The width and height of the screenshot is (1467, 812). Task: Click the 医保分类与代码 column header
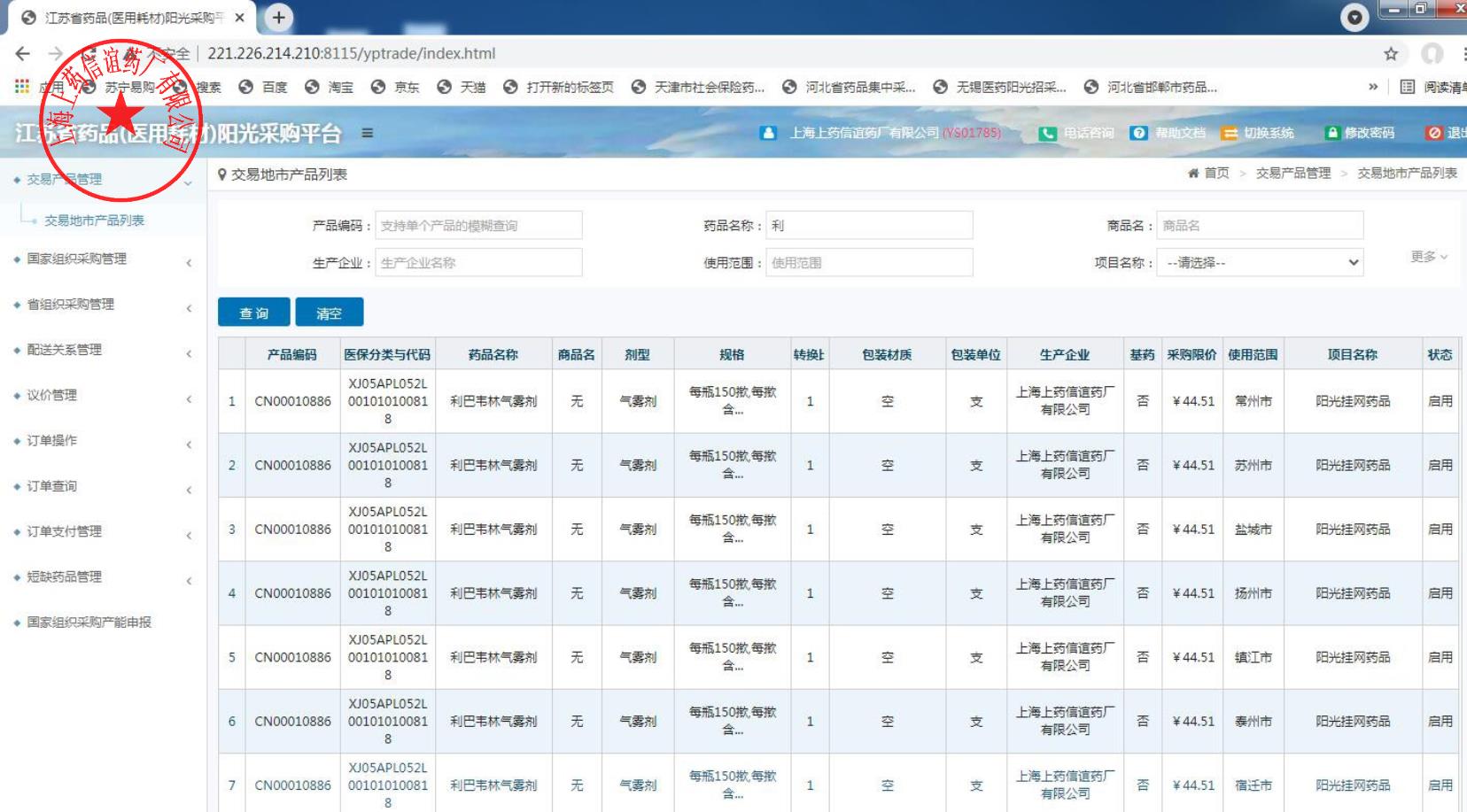[387, 355]
